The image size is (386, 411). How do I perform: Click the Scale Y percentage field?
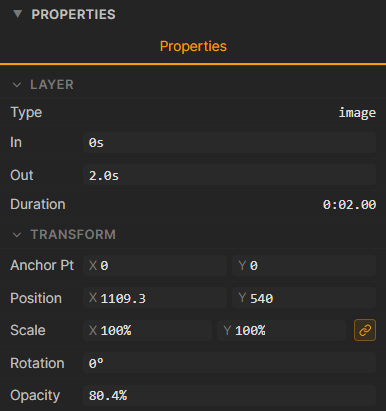coord(281,330)
